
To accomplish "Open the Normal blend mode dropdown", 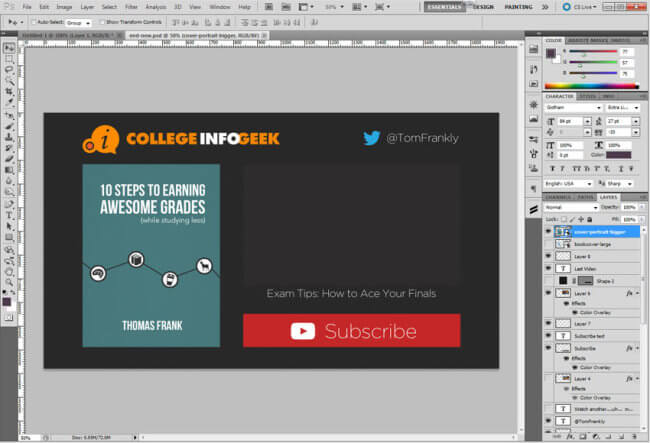I will (x=571, y=207).
